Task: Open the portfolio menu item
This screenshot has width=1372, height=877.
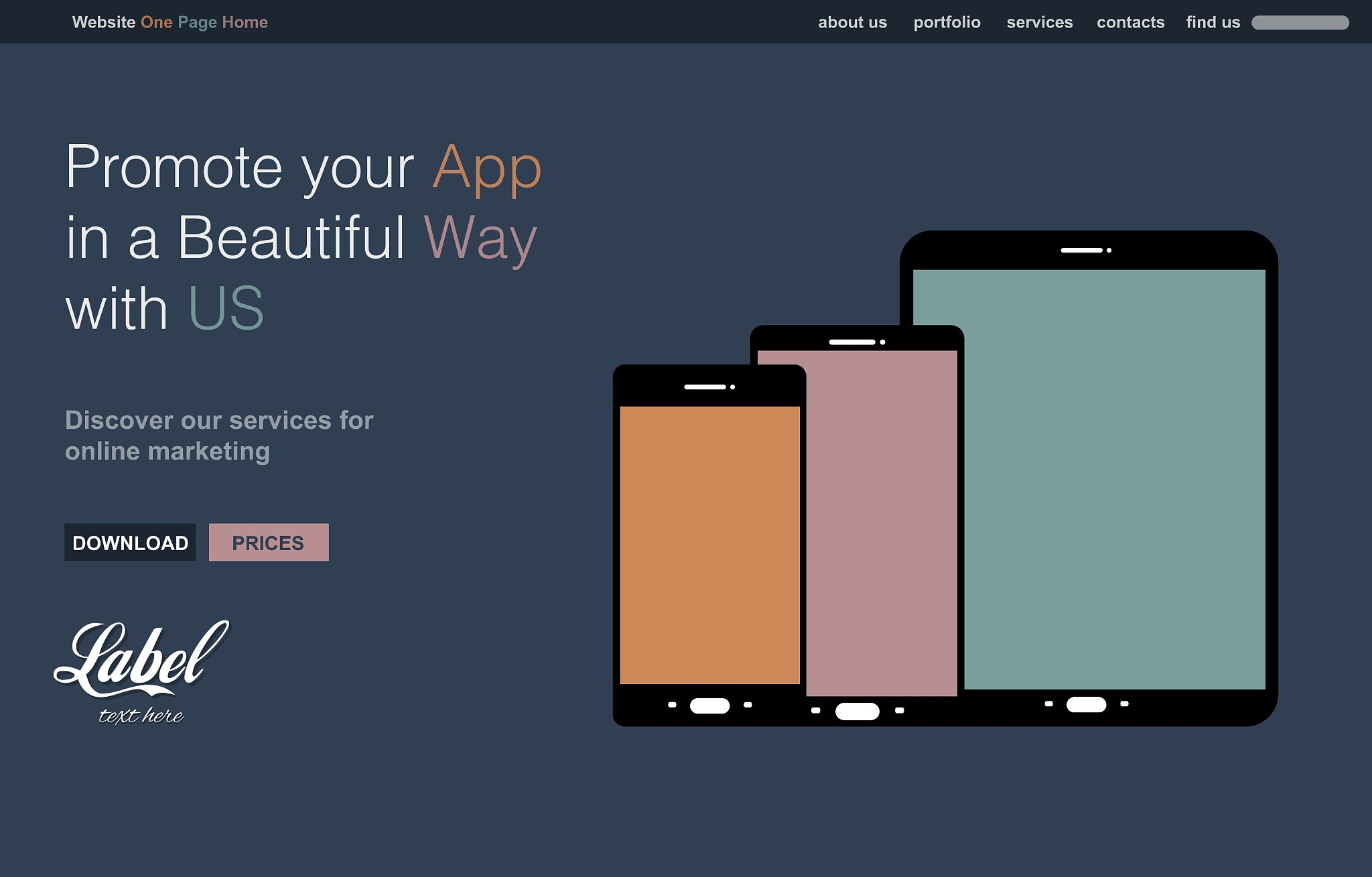Action: pyautogui.click(x=947, y=22)
